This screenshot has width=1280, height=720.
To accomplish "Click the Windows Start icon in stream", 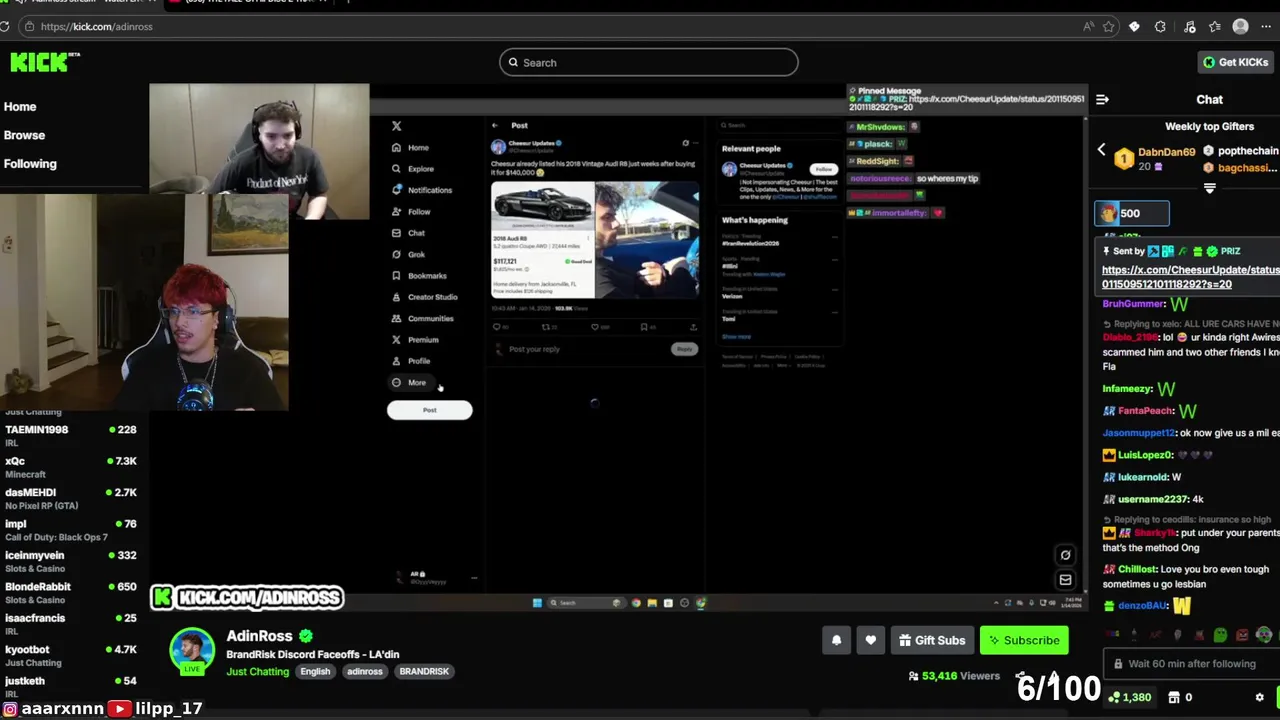I will tap(537, 603).
